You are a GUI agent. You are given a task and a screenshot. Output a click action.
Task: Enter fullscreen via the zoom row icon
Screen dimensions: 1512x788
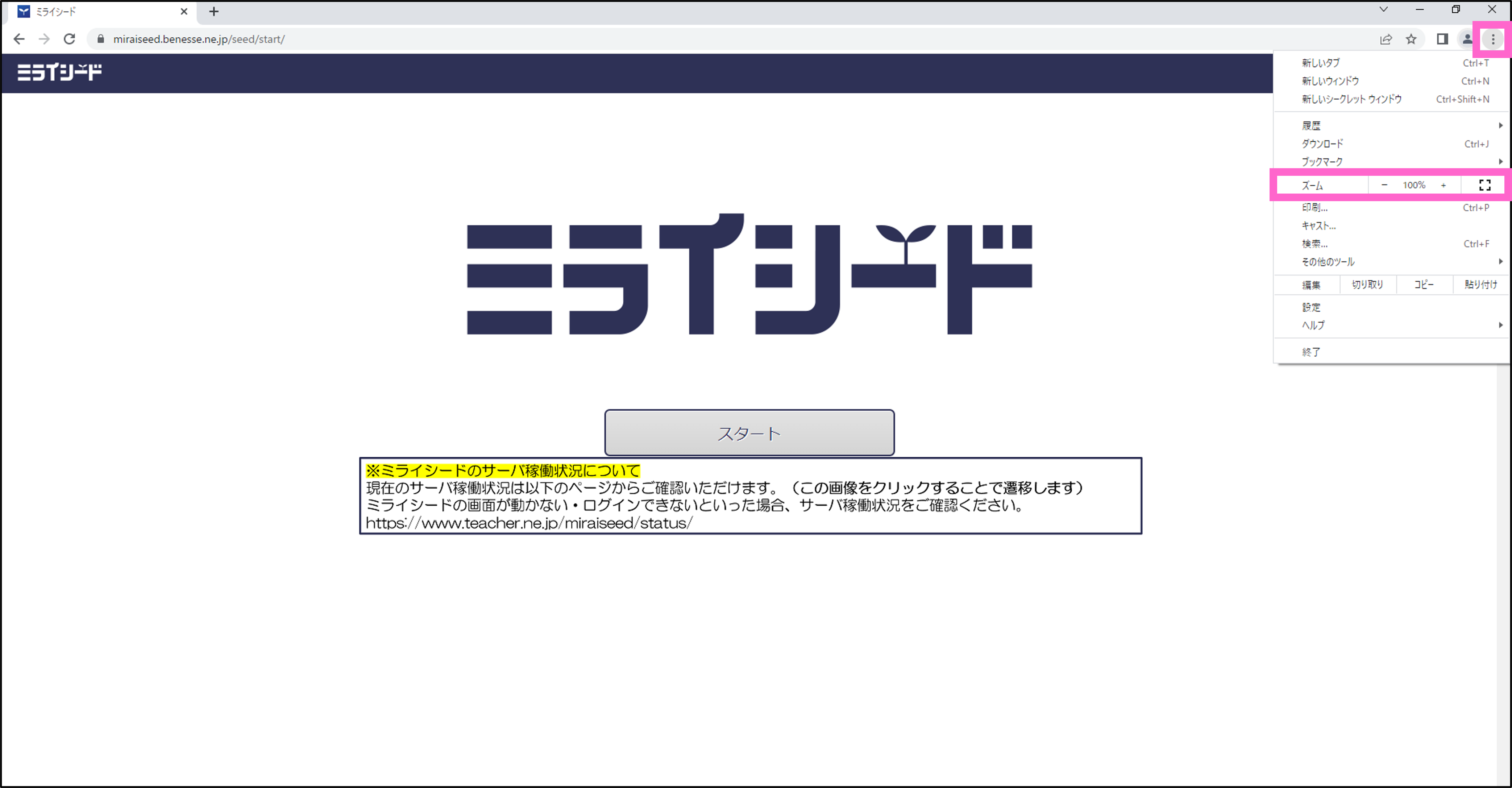[x=1485, y=186]
